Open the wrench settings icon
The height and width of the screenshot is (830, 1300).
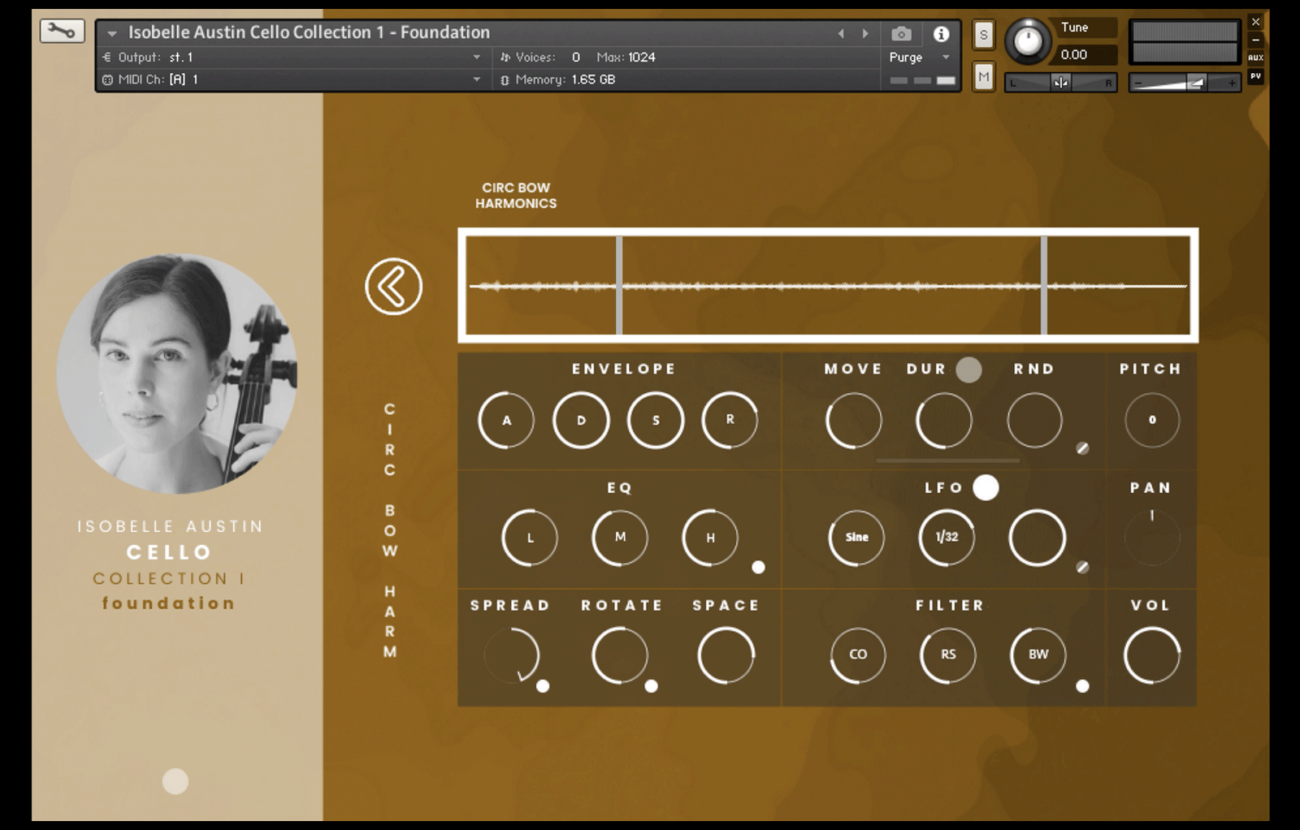62,31
